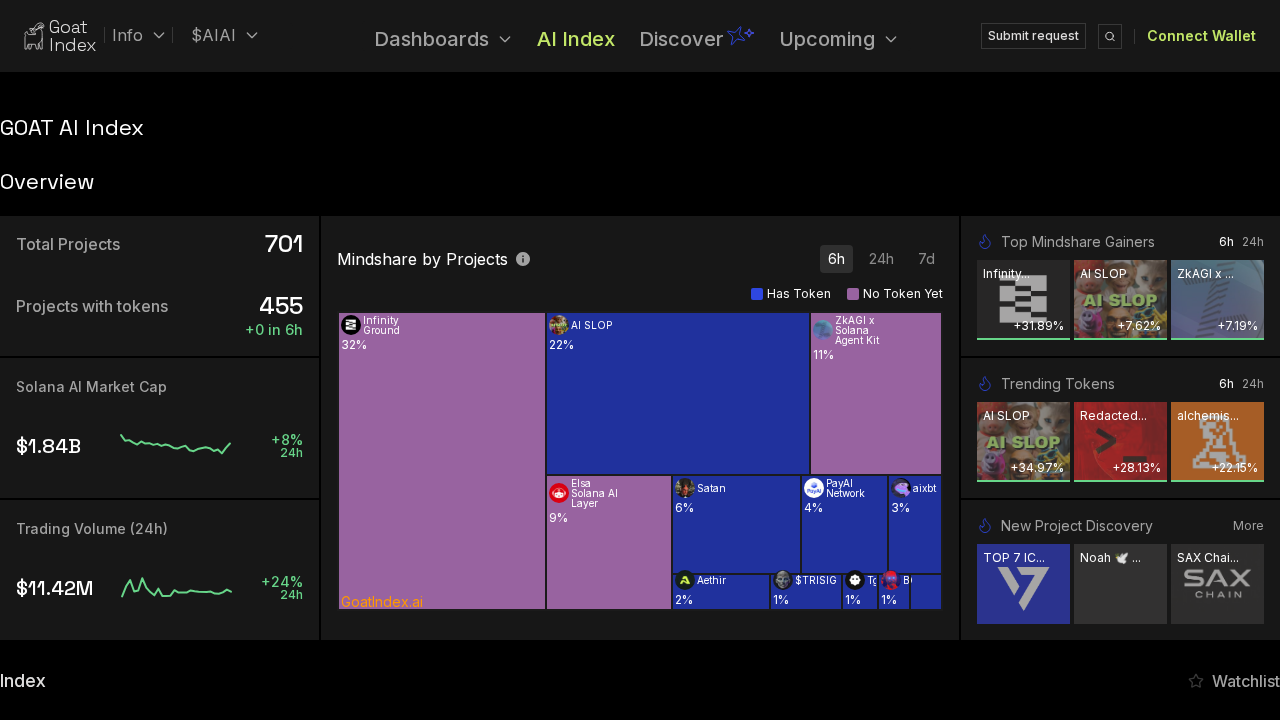This screenshot has width=1280, height=720.
Task: Click the Watchlist star icon
Action: 1196,681
